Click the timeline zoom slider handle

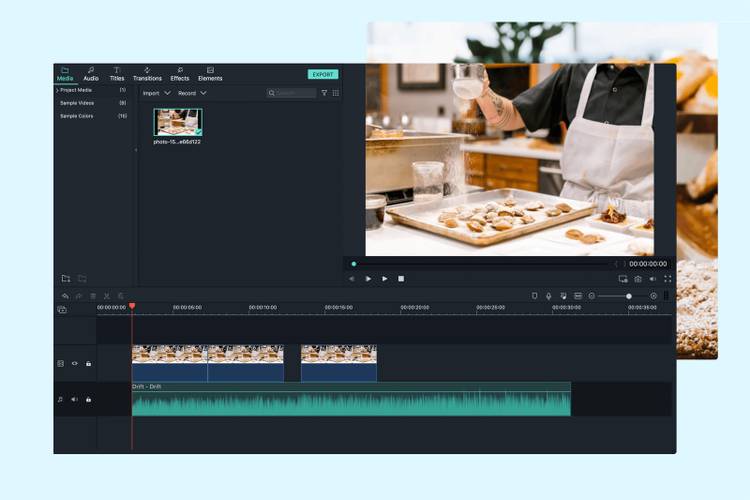coord(629,296)
